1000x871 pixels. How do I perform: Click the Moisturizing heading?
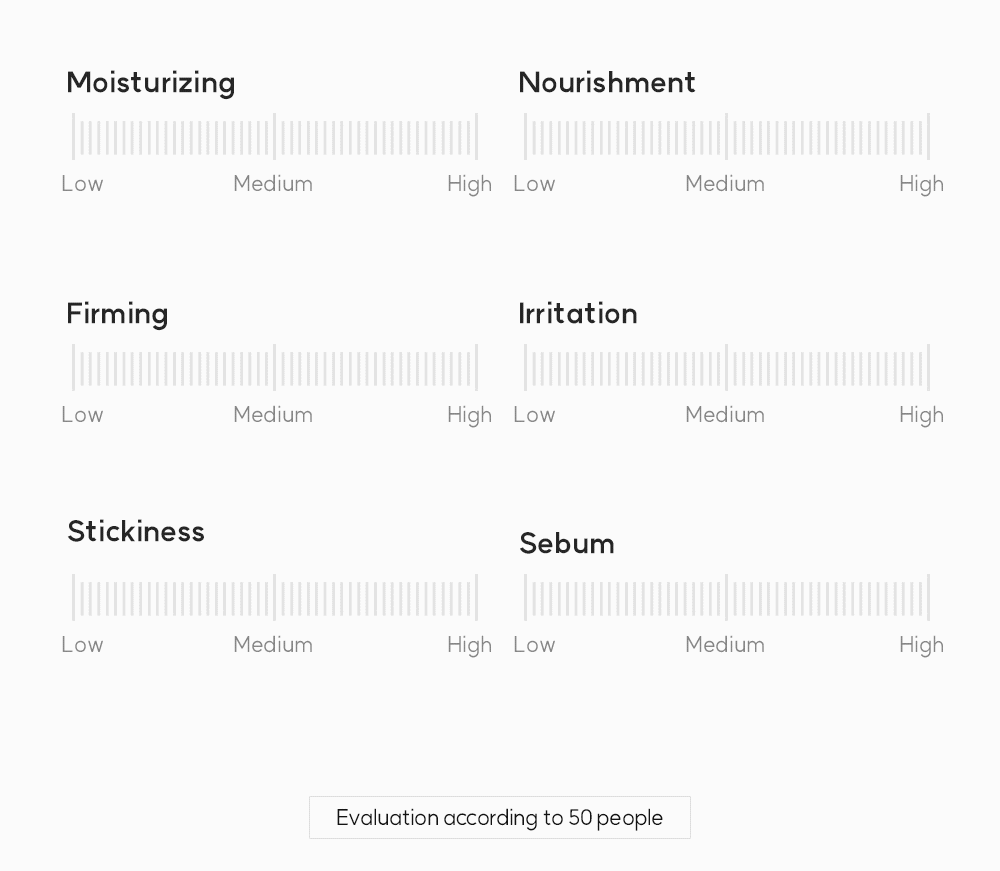pyautogui.click(x=151, y=83)
